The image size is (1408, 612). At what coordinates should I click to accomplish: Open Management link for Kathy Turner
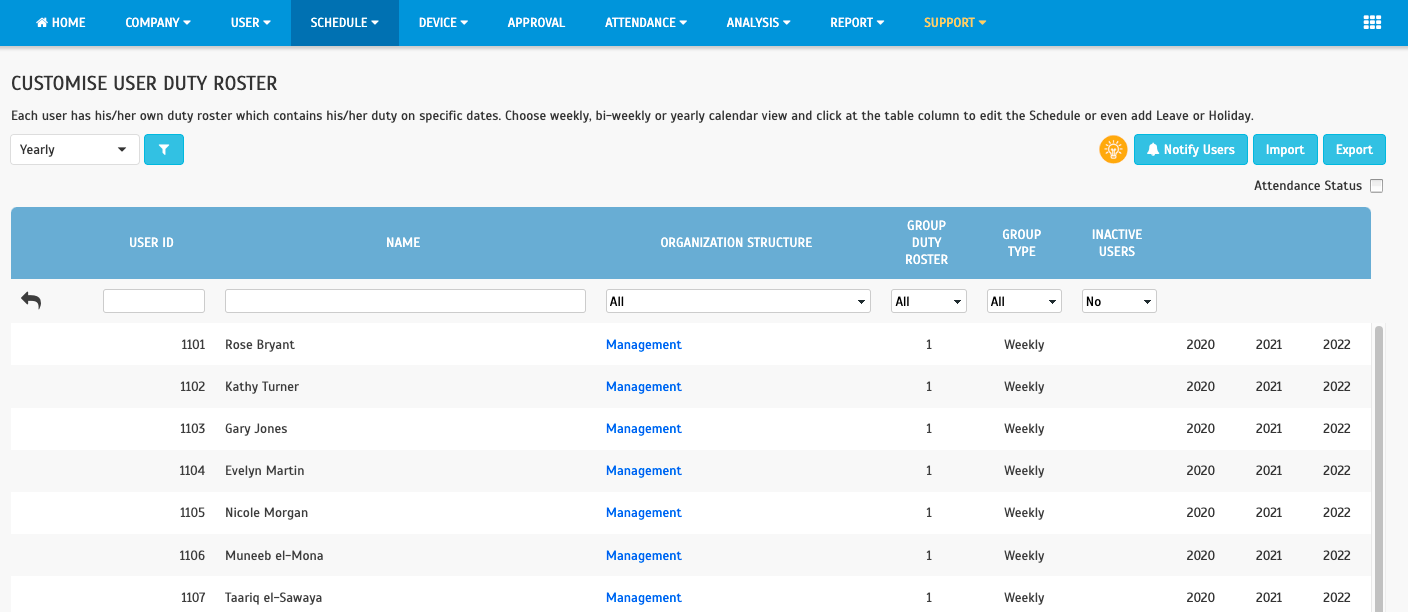pos(644,386)
